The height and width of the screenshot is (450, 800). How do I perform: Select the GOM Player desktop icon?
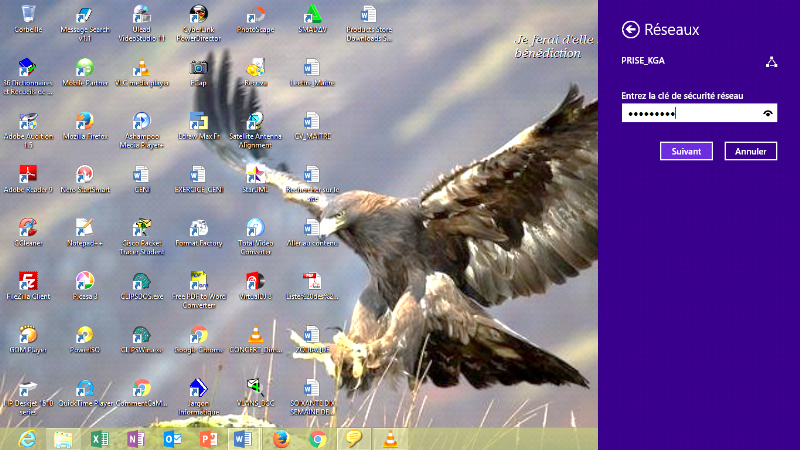click(28, 335)
